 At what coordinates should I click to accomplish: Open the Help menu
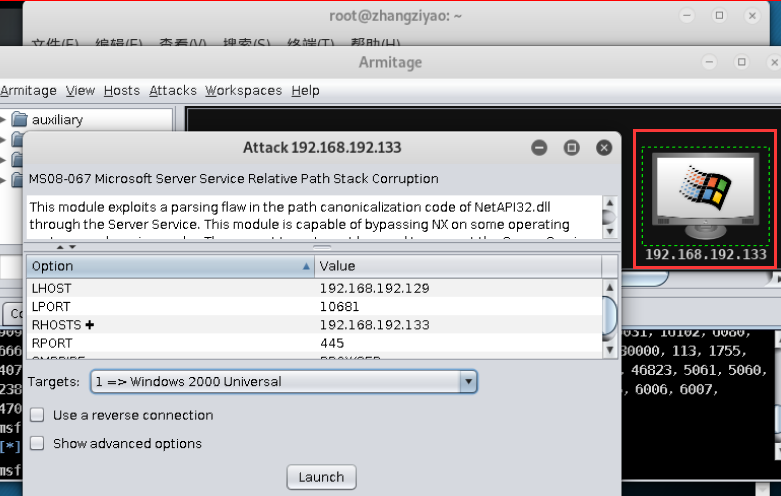tap(305, 91)
